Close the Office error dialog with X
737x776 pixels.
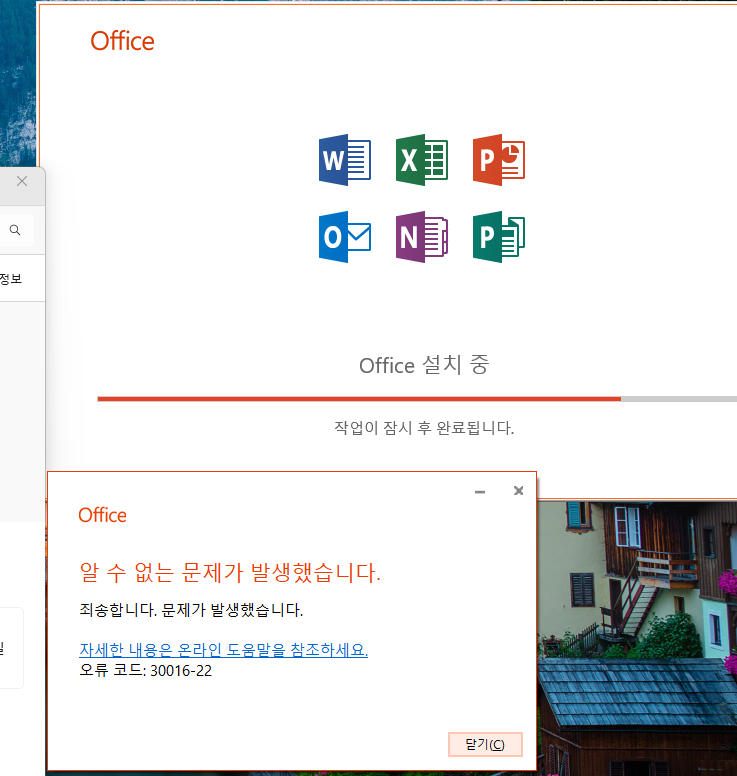coord(518,490)
